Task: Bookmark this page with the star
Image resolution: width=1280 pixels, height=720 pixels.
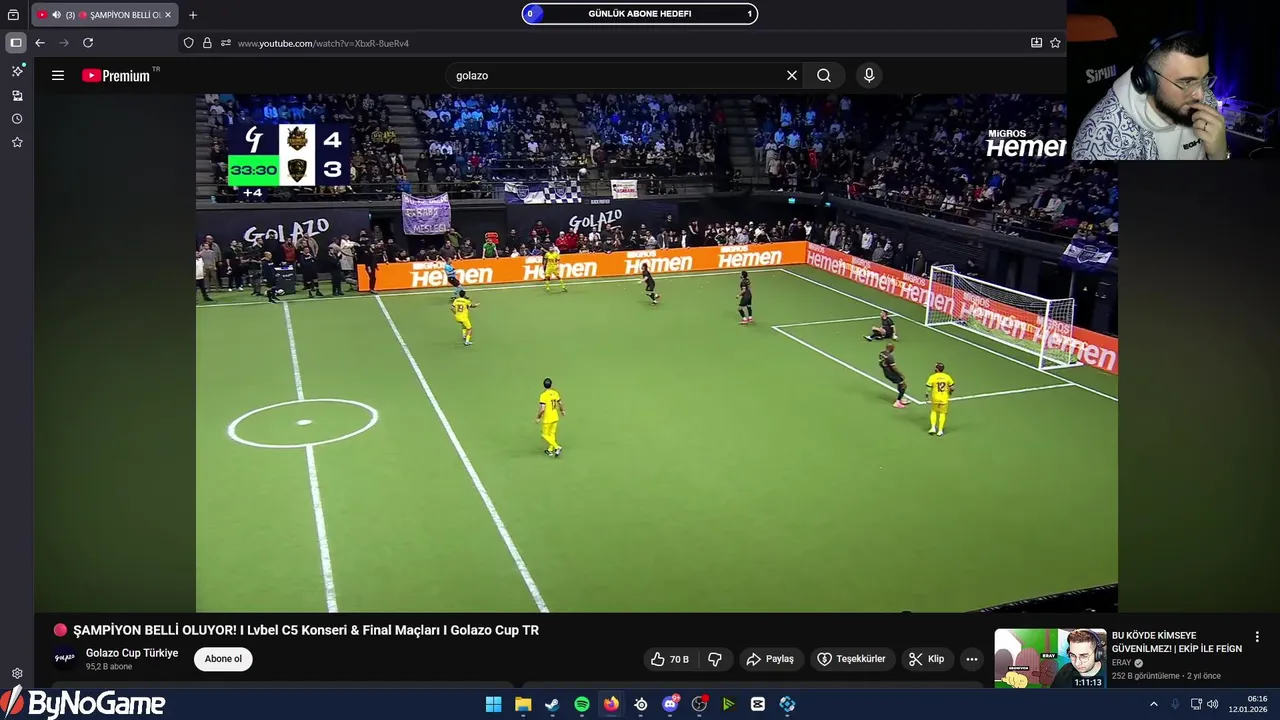Action: point(1055,43)
